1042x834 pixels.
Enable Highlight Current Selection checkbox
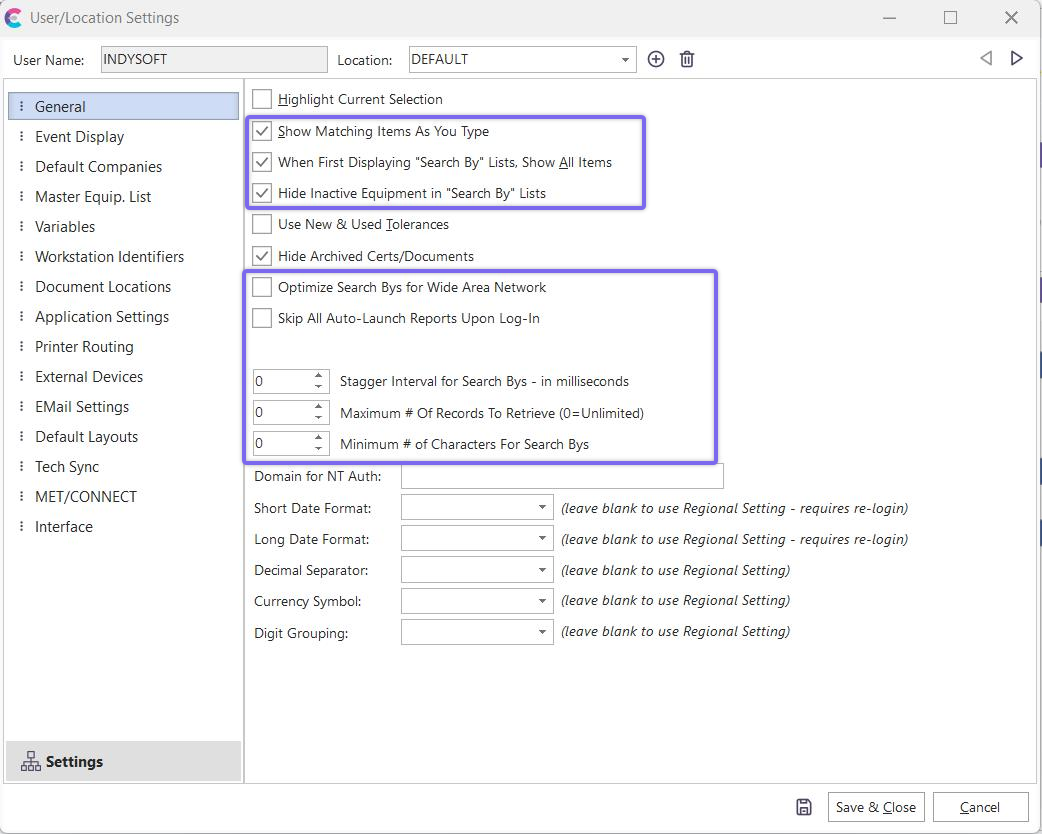[262, 99]
